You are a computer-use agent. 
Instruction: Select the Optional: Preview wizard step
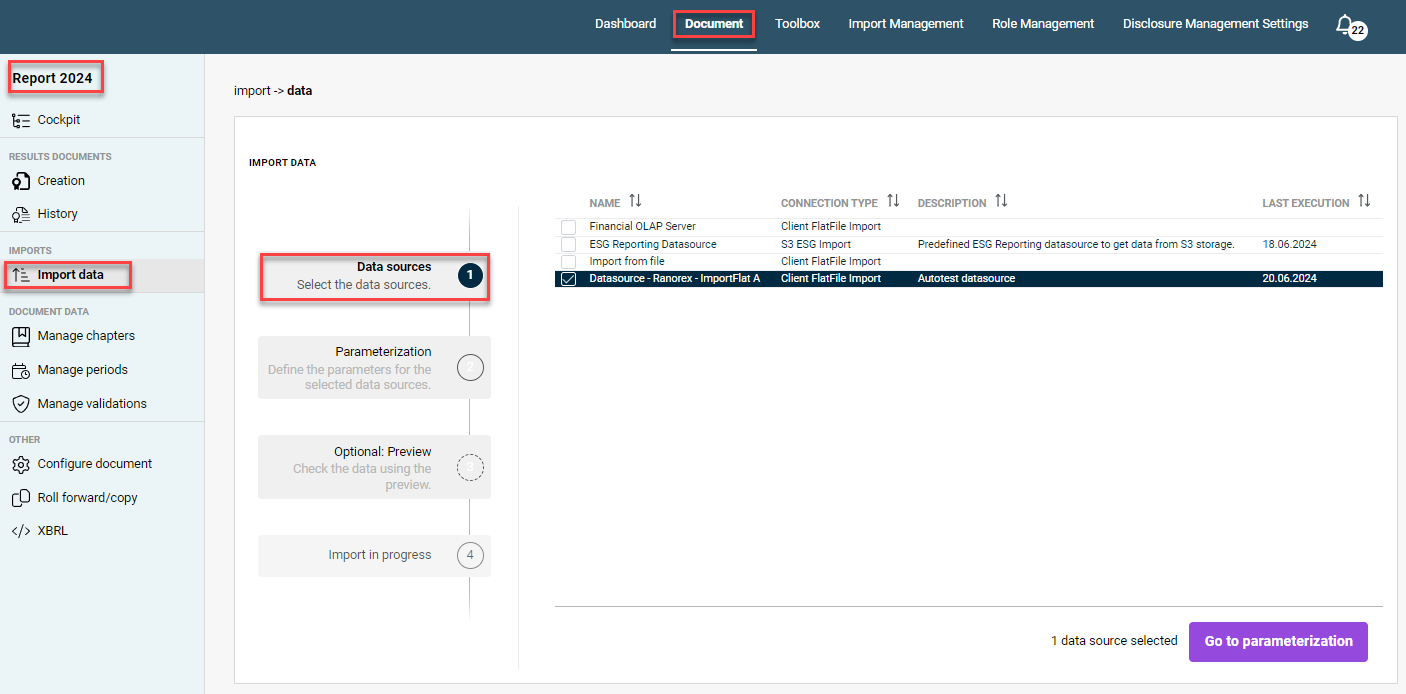tap(374, 467)
